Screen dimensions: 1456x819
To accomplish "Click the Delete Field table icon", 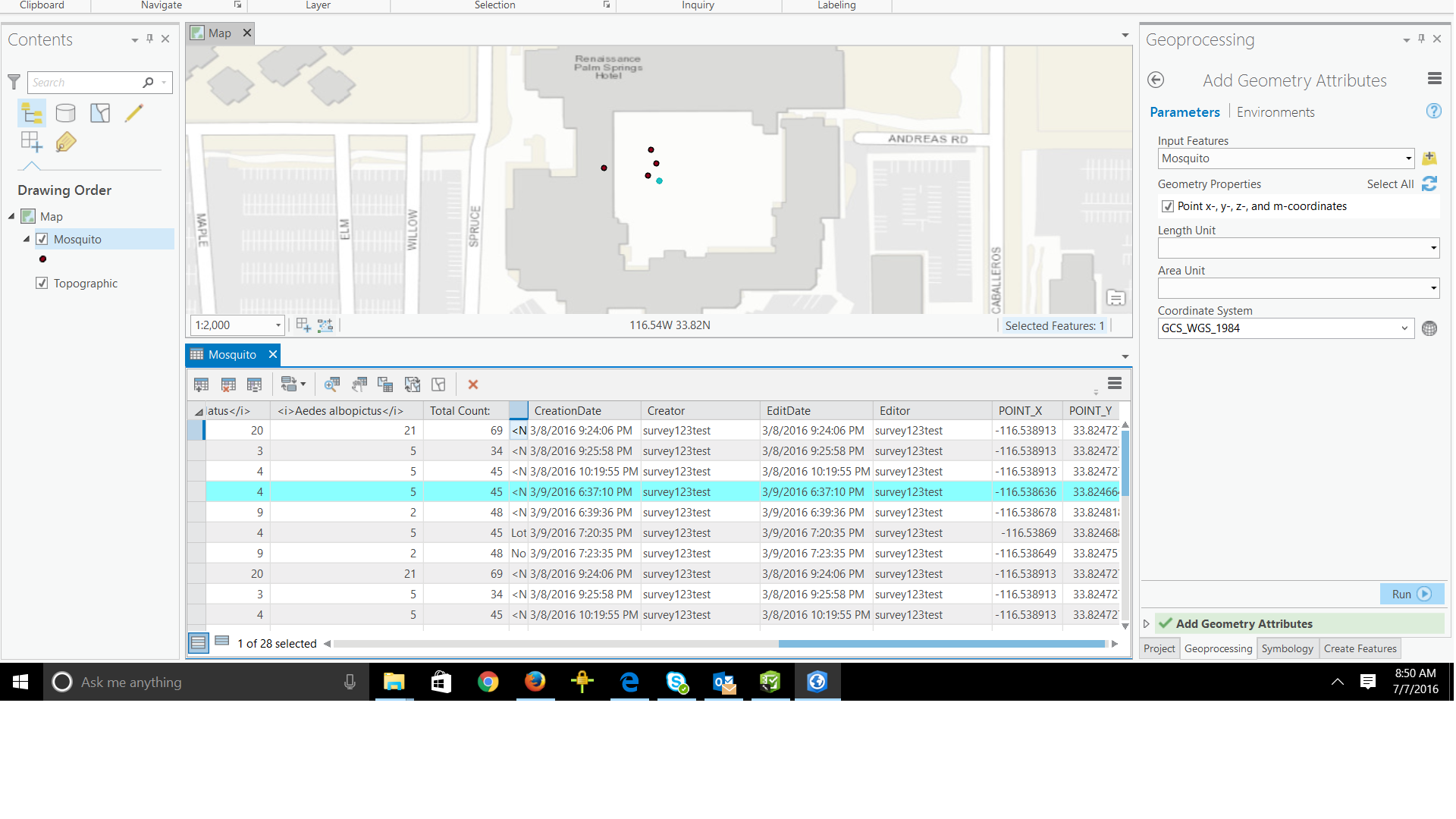I will 227,385.
